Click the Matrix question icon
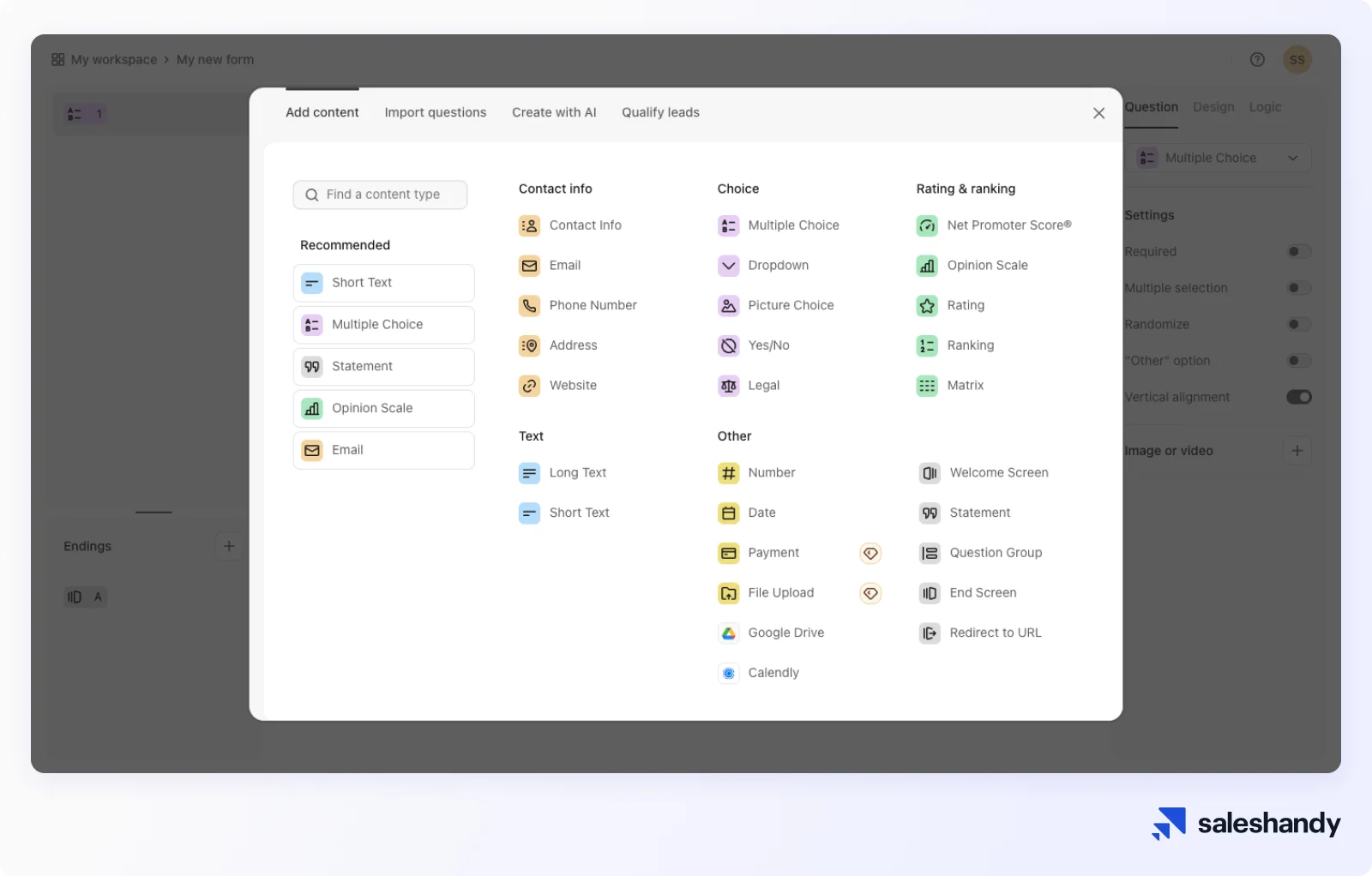Screen dimensions: 1372x876 pyautogui.click(x=927, y=386)
